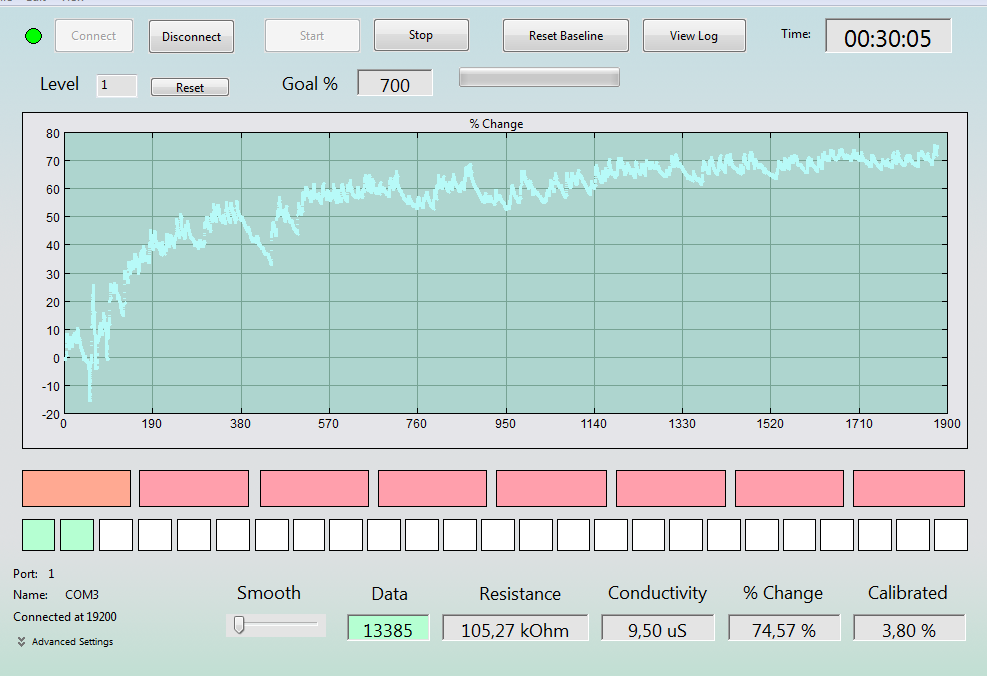Click the Reset Baseline button
Screen dimensions: 987x676
click(x=566, y=36)
